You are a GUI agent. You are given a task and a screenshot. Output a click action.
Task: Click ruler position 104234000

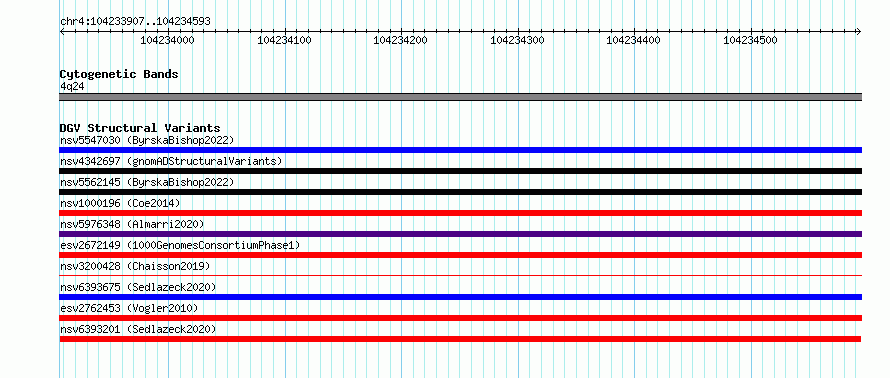[x=167, y=40]
